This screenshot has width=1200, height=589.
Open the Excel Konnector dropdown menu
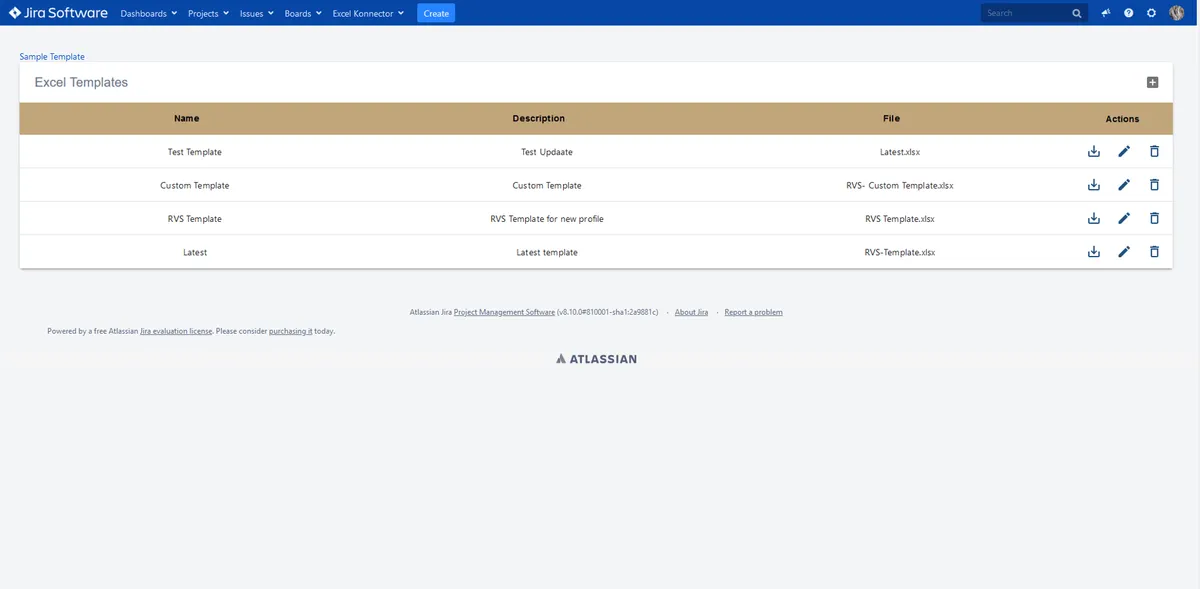pos(368,13)
